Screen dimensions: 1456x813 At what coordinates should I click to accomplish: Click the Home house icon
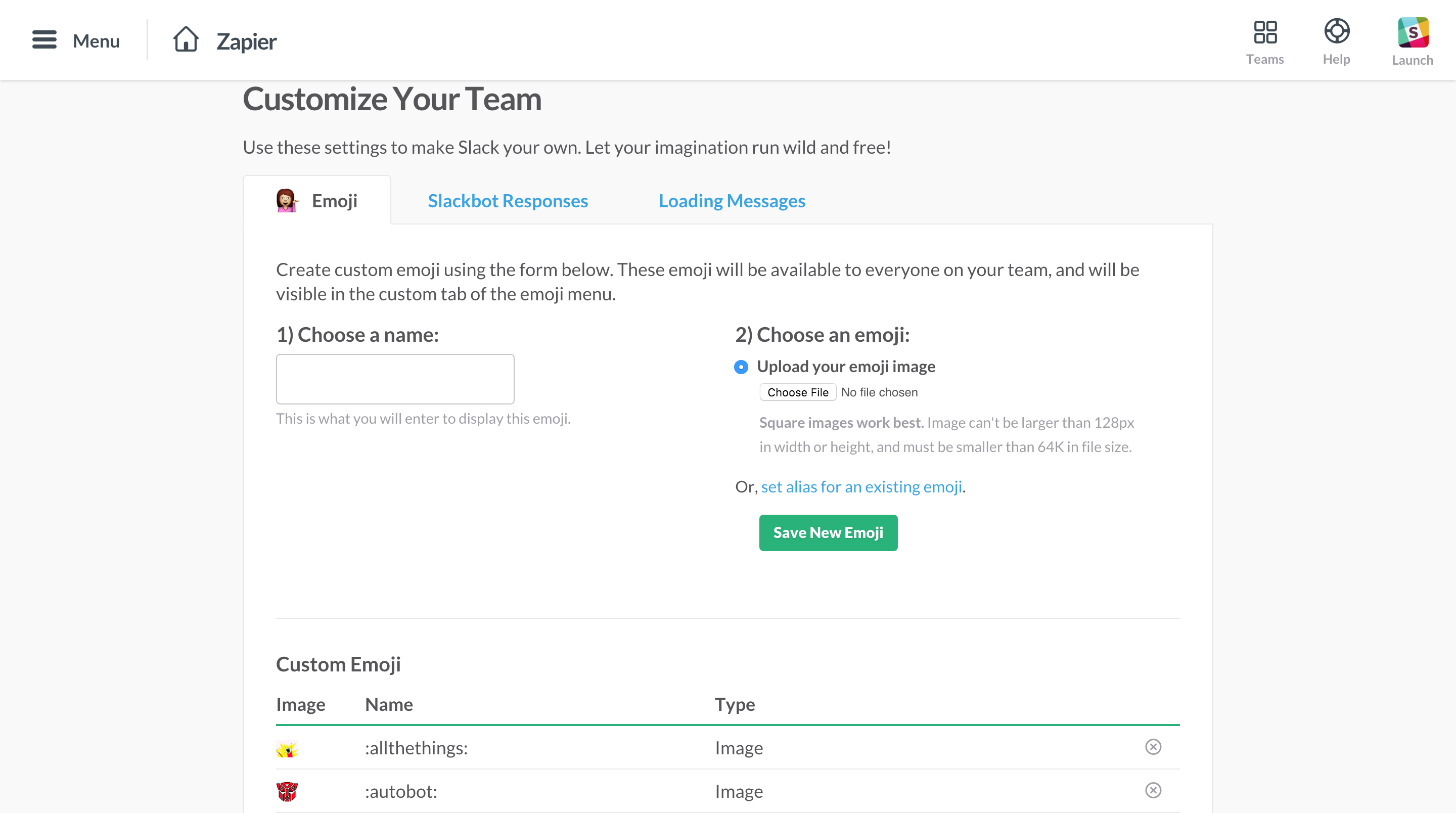tap(186, 39)
